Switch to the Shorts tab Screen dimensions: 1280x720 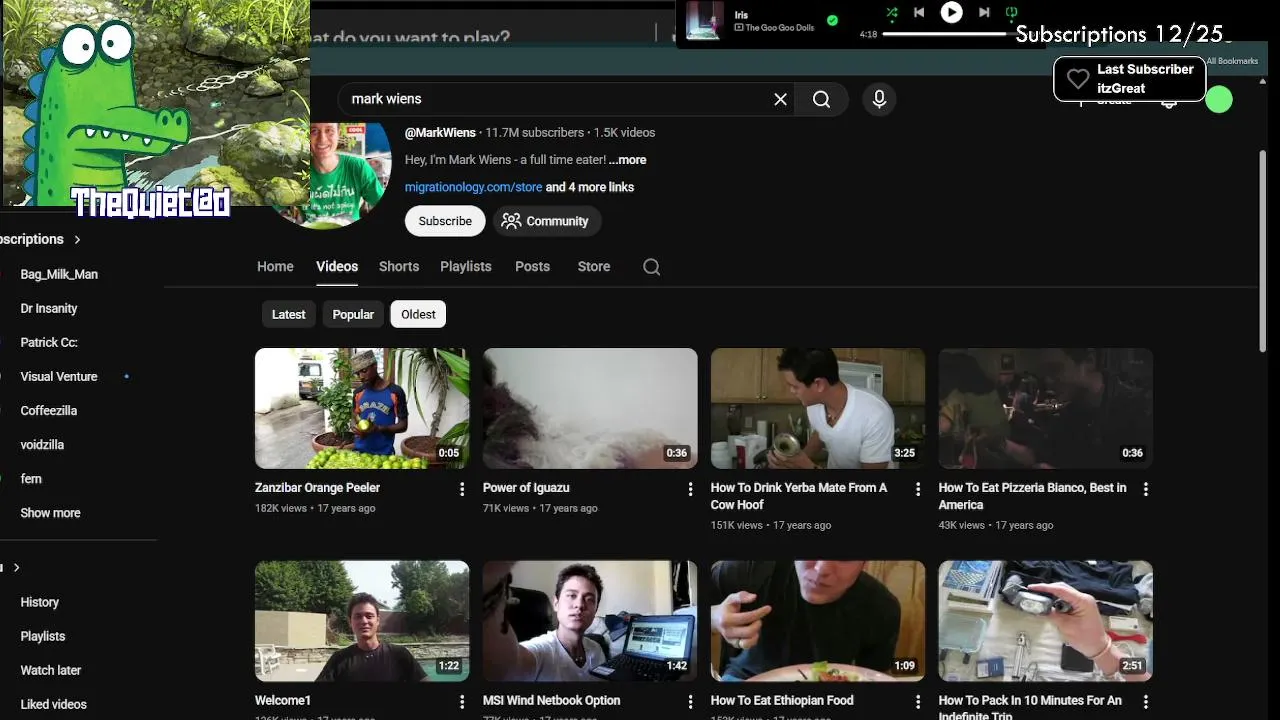[399, 266]
